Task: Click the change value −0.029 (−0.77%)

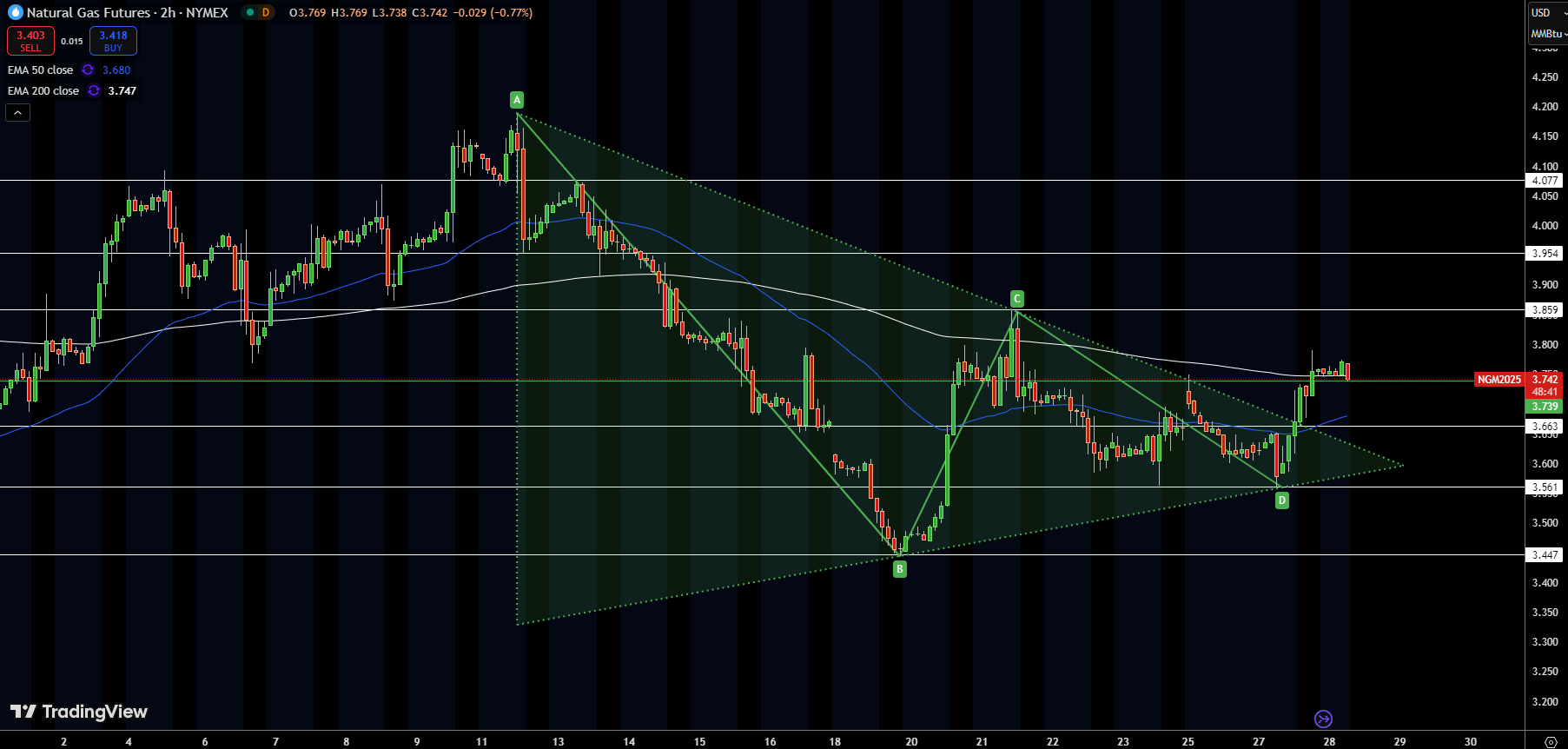Action: (x=493, y=13)
